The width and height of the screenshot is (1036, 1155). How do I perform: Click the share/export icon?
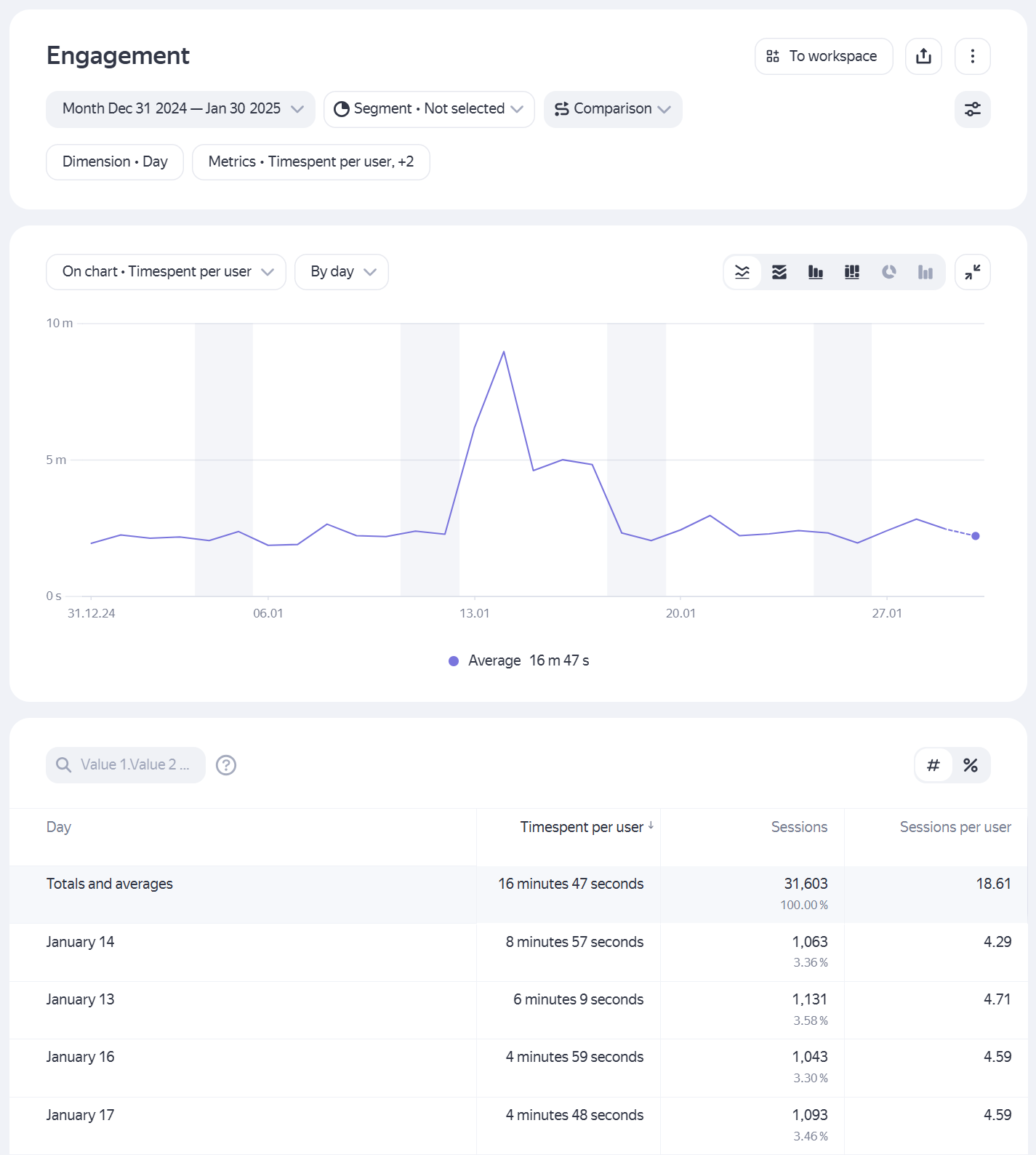(923, 56)
